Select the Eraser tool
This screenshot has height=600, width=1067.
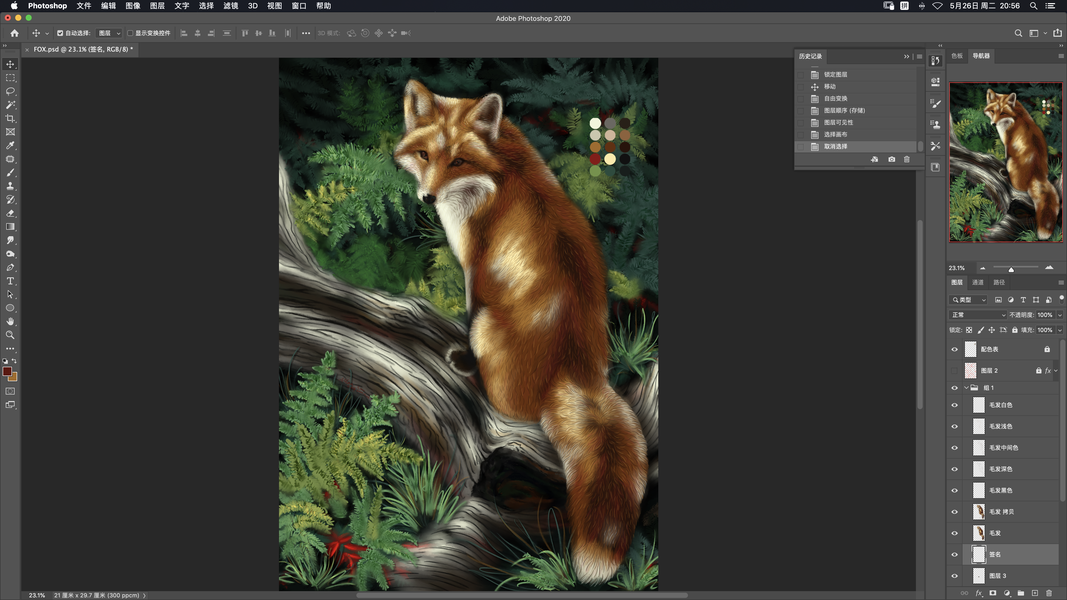10,213
